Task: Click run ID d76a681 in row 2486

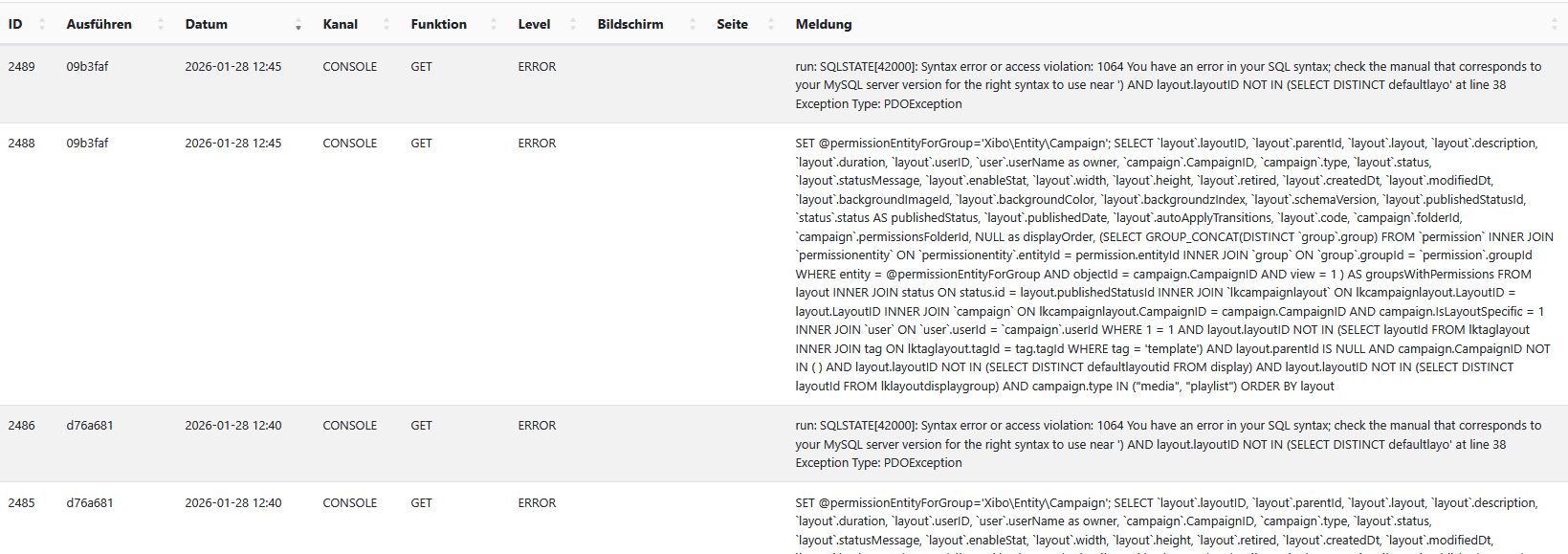Action: coord(90,426)
